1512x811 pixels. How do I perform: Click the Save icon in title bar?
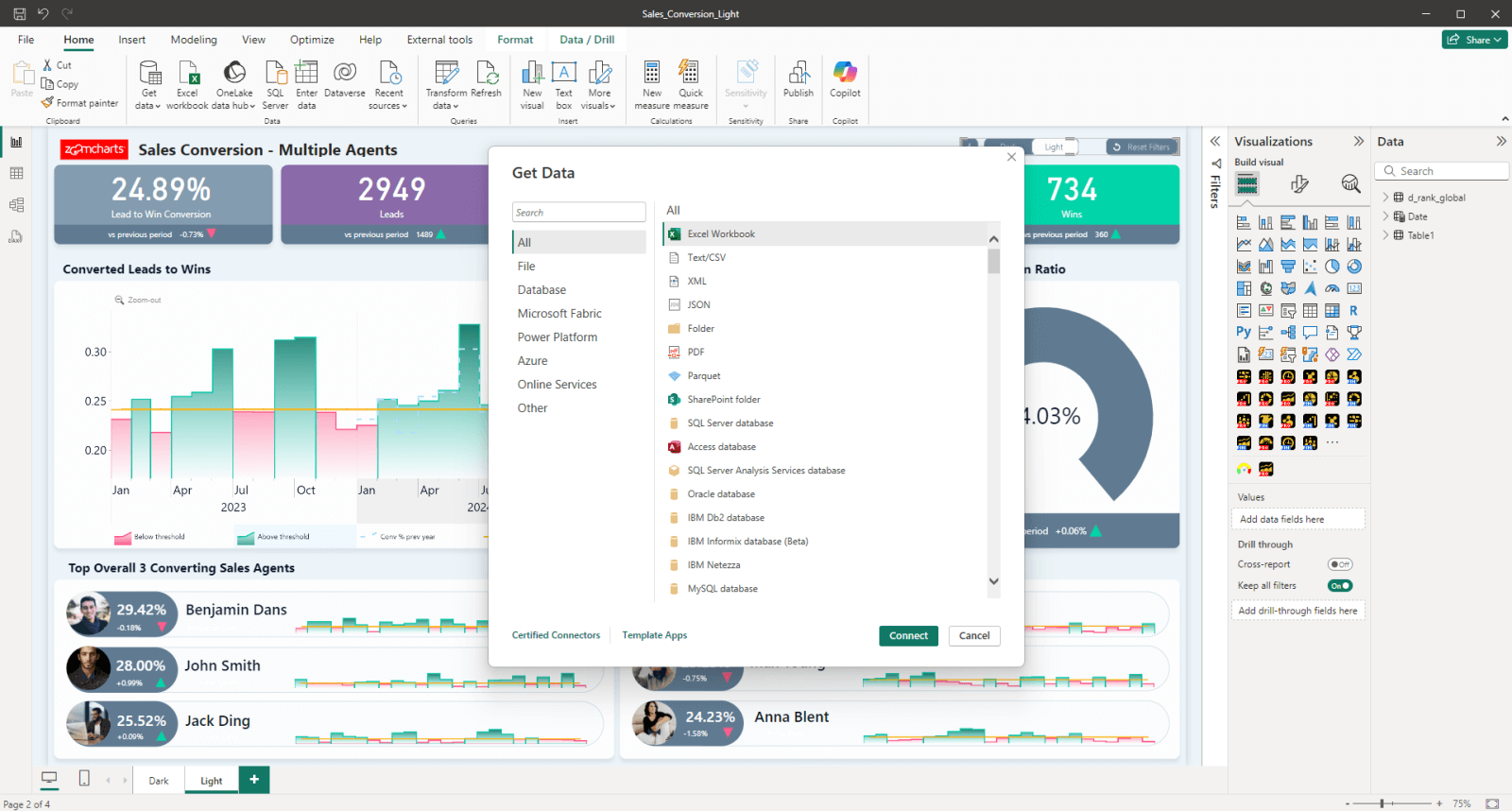click(19, 14)
